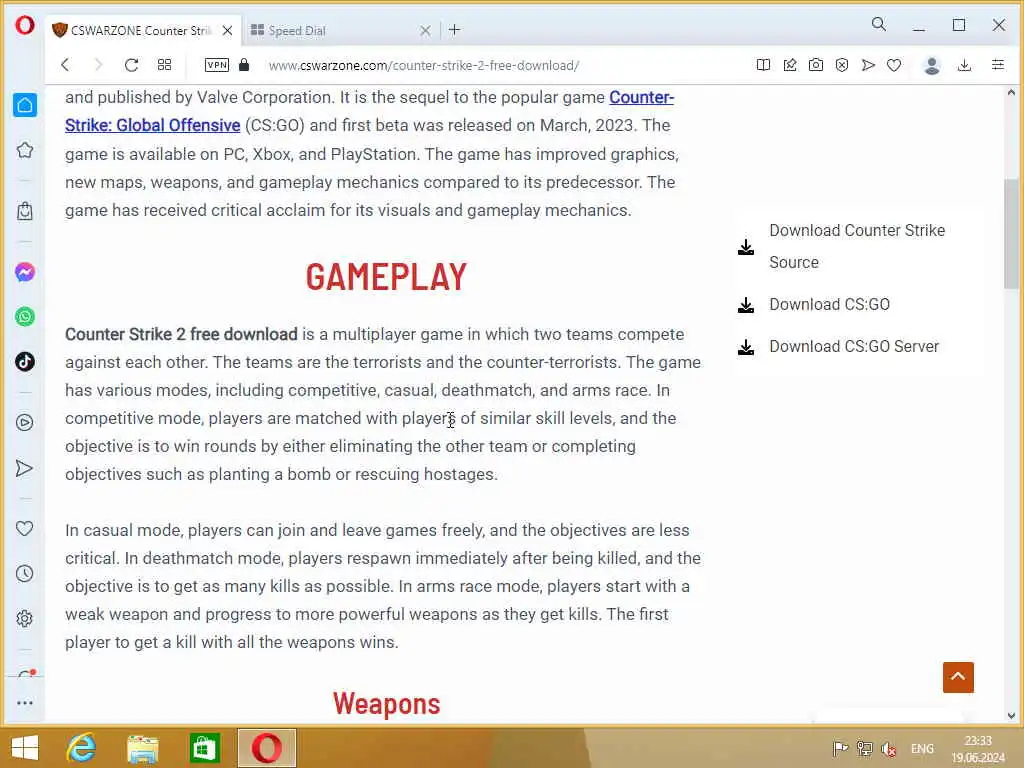The image size is (1024, 768).
Task: Open the sidebar shopping bag icon
Action: coord(25,211)
